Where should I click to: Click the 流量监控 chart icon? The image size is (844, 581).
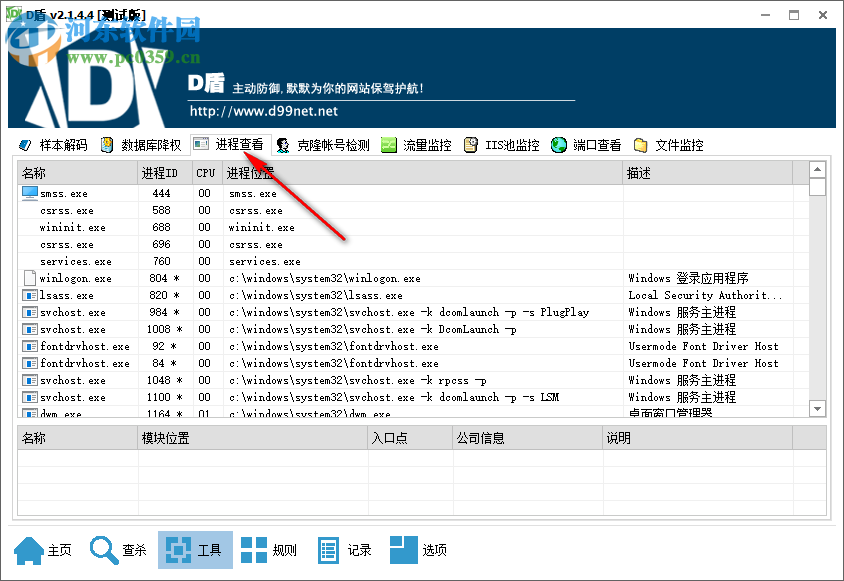tap(389, 145)
